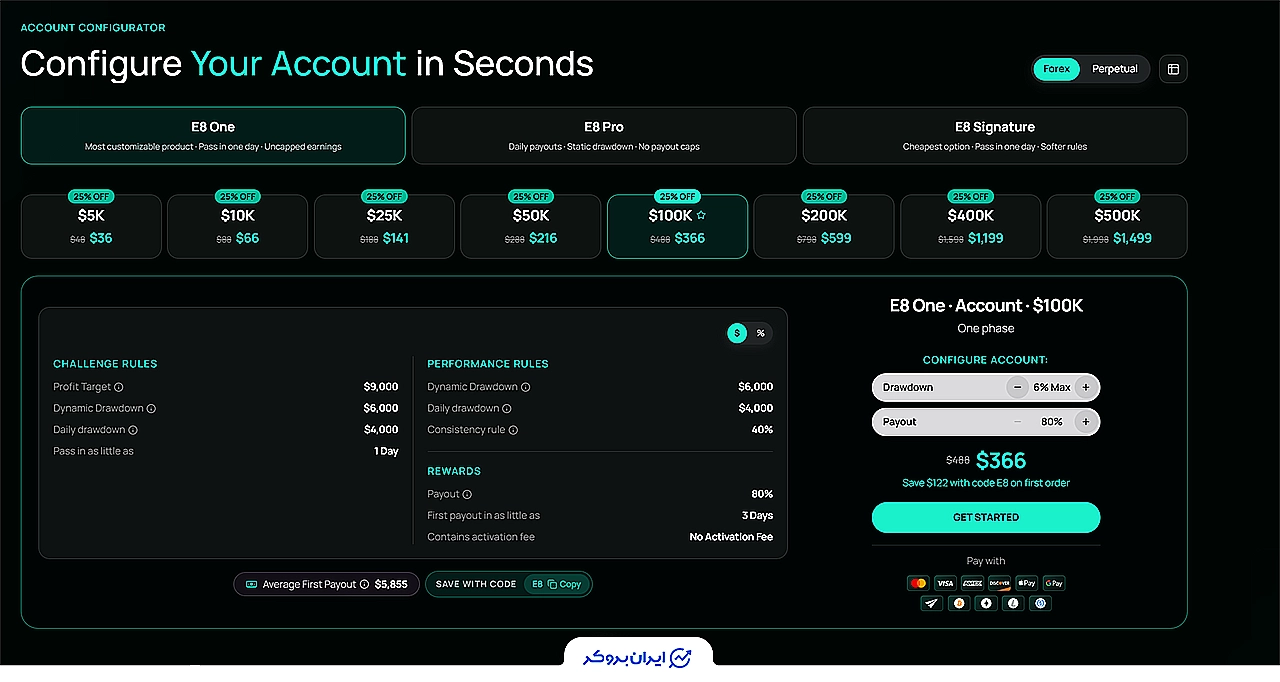Click the 'One phase' label
This screenshot has width=1280, height=682.
pyautogui.click(x=986, y=328)
